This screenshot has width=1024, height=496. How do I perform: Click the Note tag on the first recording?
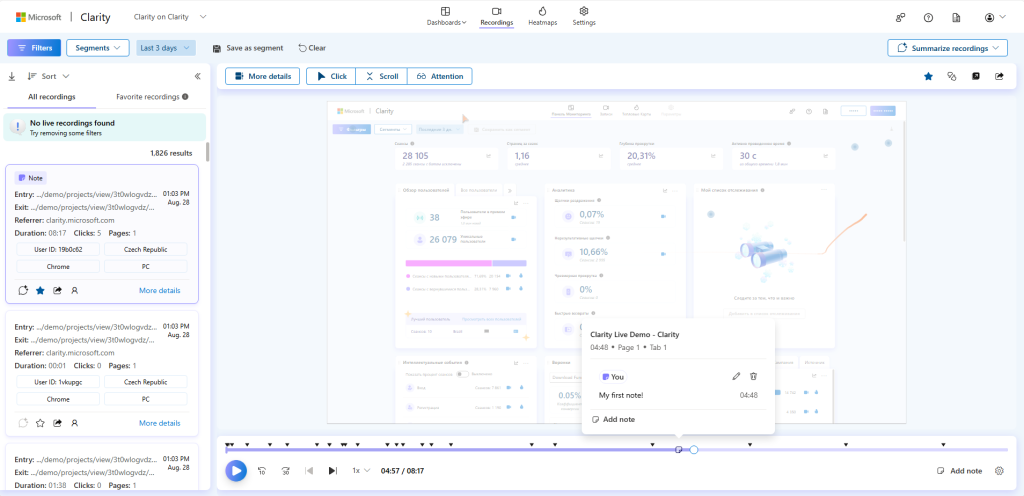(x=31, y=178)
